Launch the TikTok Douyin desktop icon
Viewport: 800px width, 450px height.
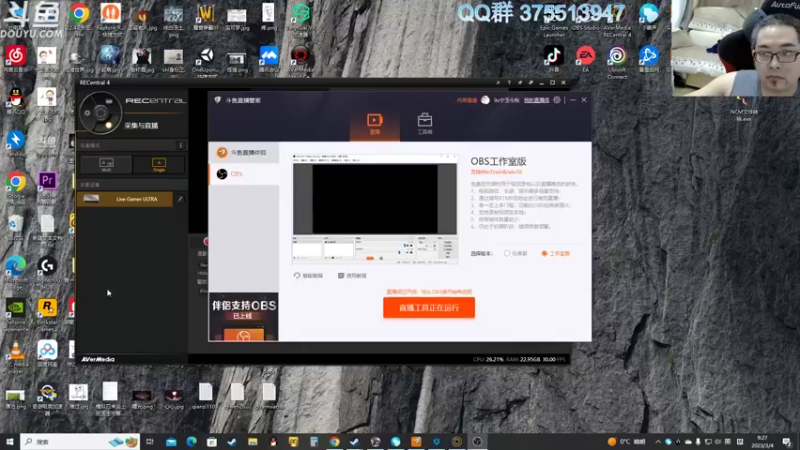pyautogui.click(x=554, y=59)
